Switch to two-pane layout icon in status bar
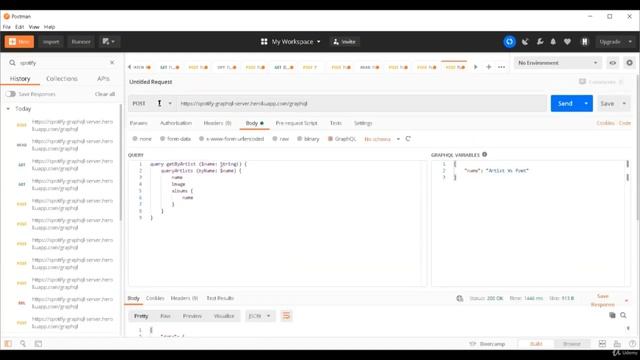 602,344
